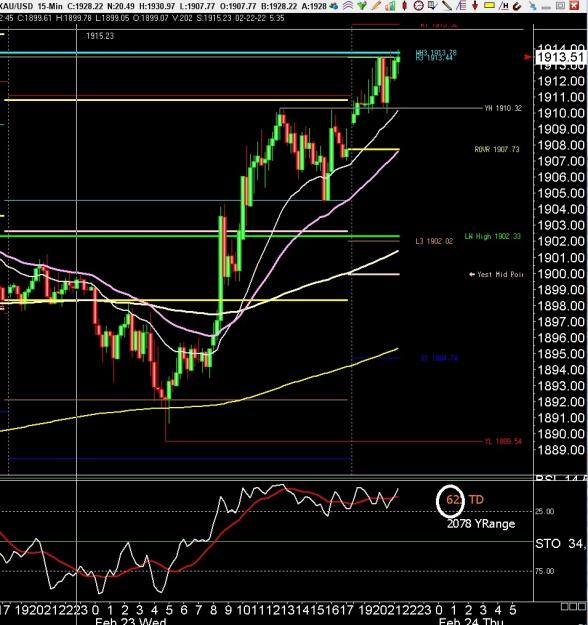Image resolution: width=588 pixels, height=625 pixels.
Task: Select the orange pencil drawing tool
Action: [376, 6]
